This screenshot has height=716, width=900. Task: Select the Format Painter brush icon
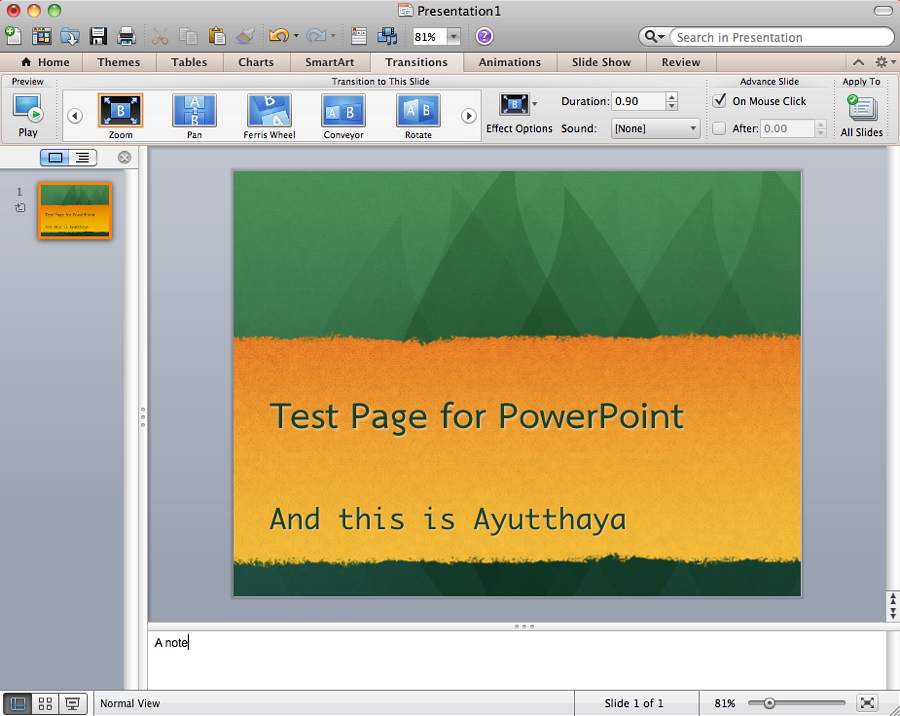click(x=246, y=36)
